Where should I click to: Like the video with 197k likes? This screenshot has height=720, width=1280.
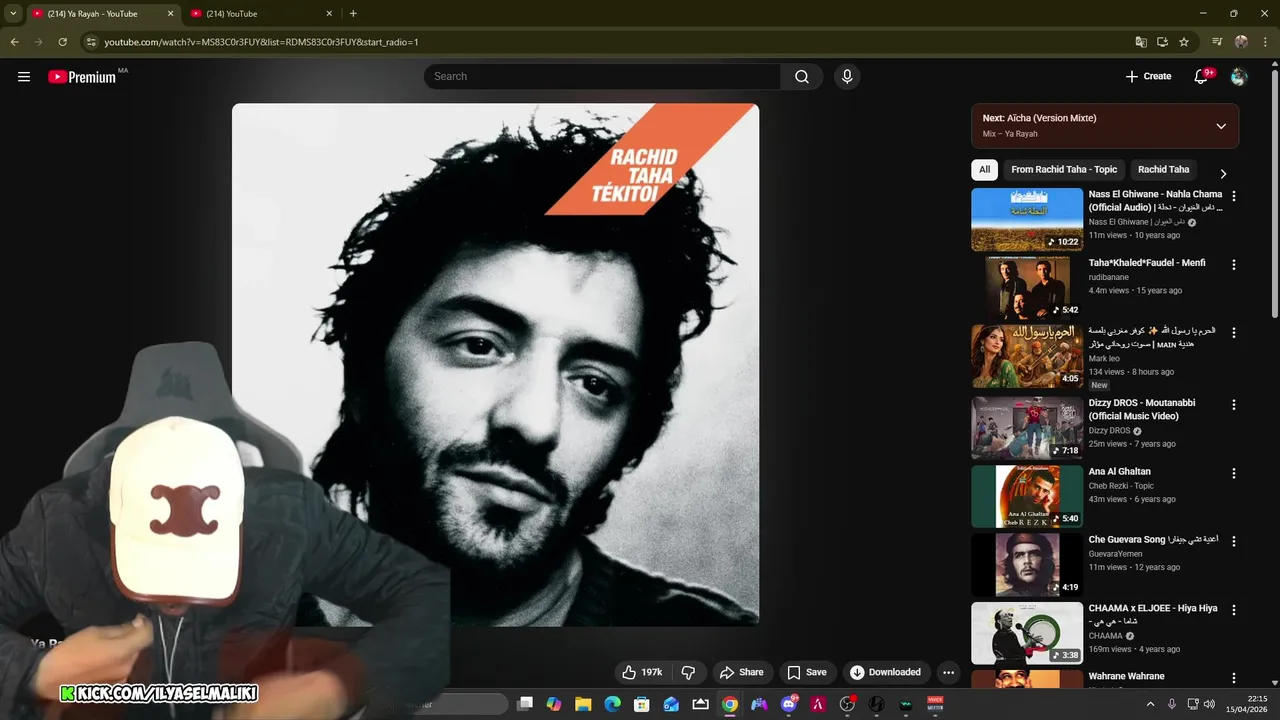642,672
